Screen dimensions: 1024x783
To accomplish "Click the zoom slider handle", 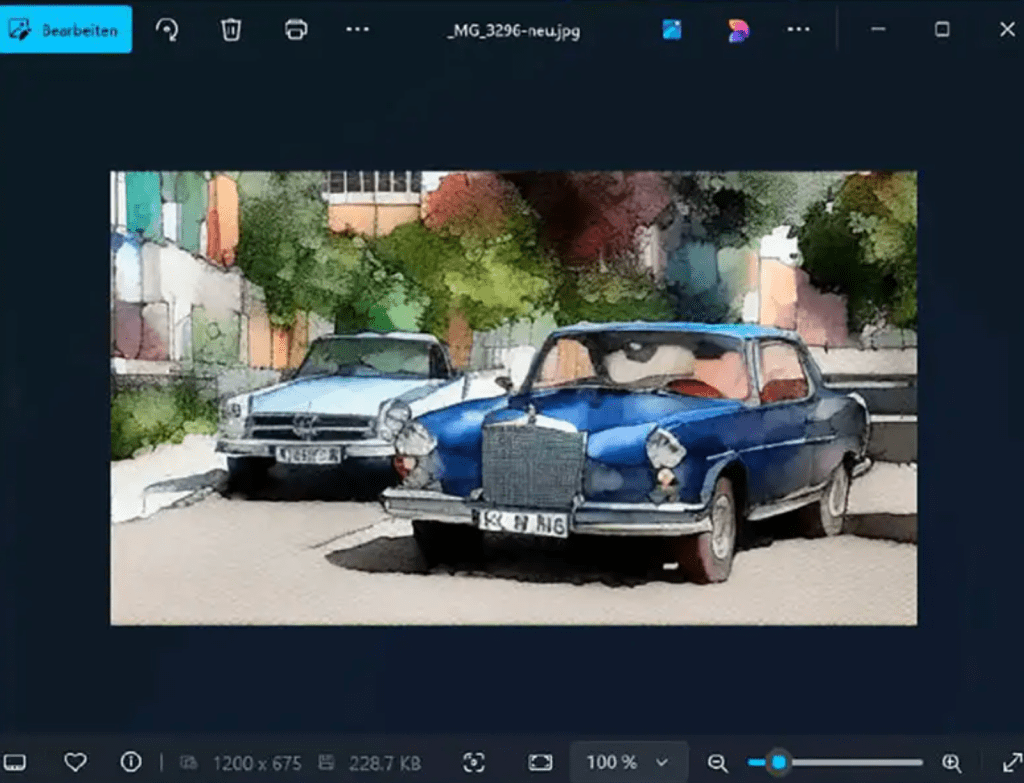I will pos(778,763).
